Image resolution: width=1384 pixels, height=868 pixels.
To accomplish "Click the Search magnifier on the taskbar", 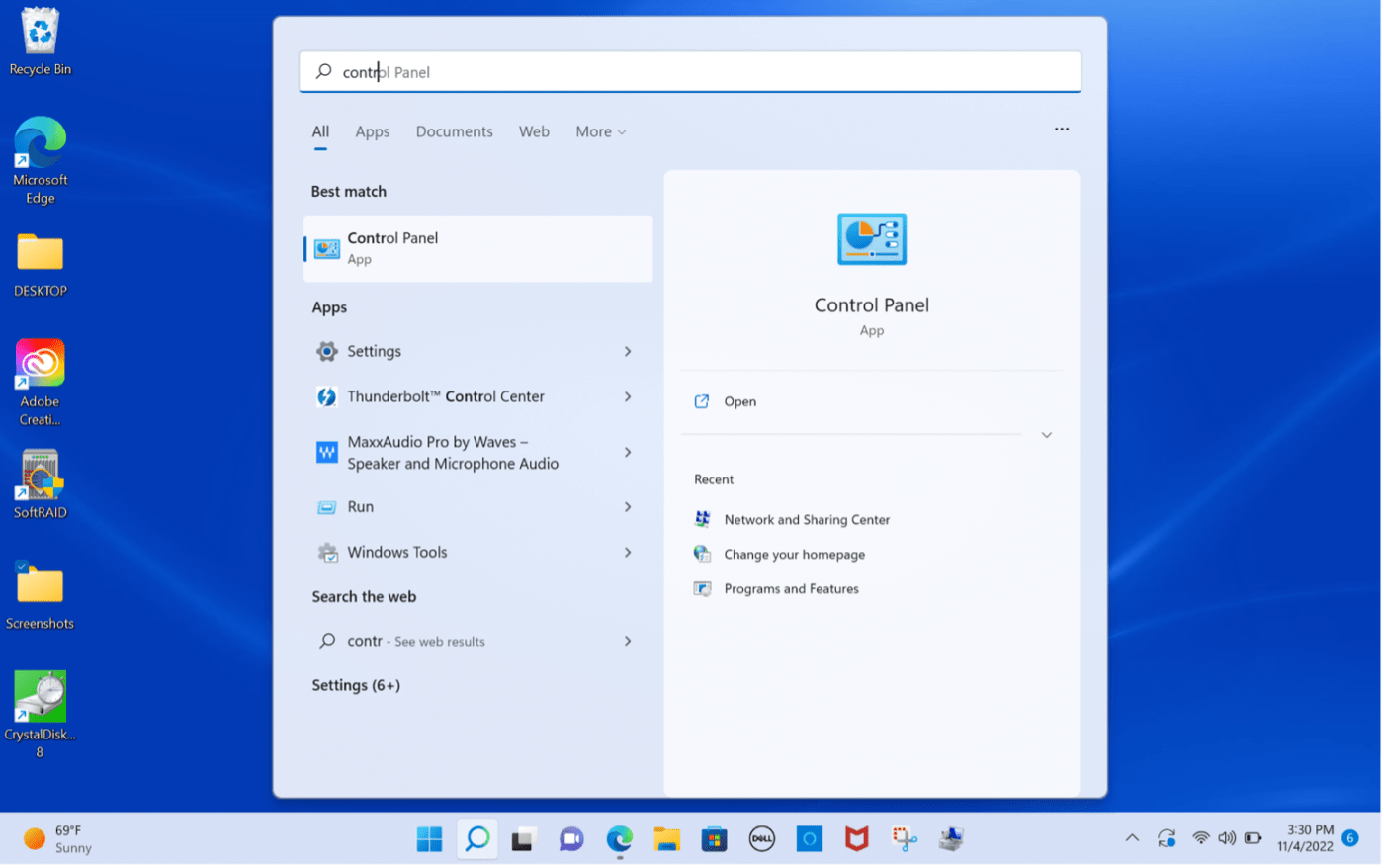I will pyautogui.click(x=477, y=840).
